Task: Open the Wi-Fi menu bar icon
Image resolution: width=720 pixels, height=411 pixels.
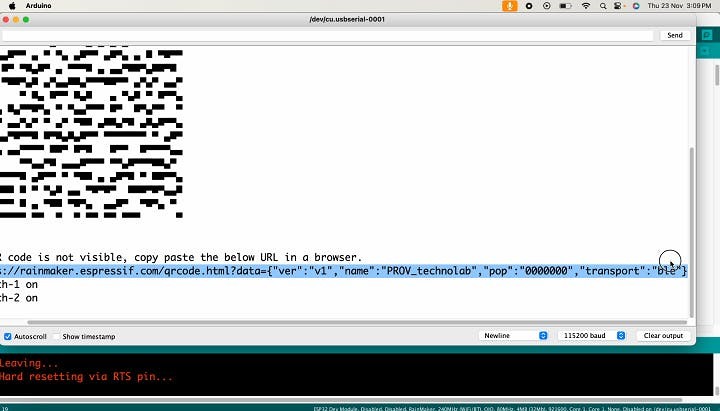Action: click(x=586, y=6)
